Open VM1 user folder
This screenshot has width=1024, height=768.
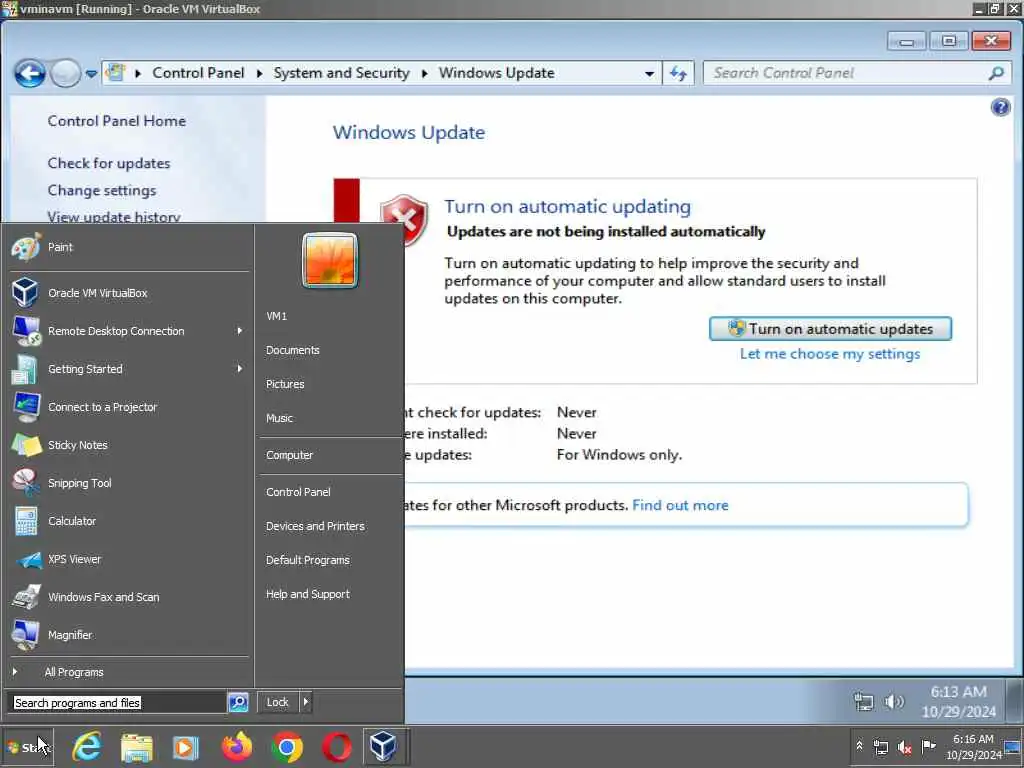click(276, 316)
